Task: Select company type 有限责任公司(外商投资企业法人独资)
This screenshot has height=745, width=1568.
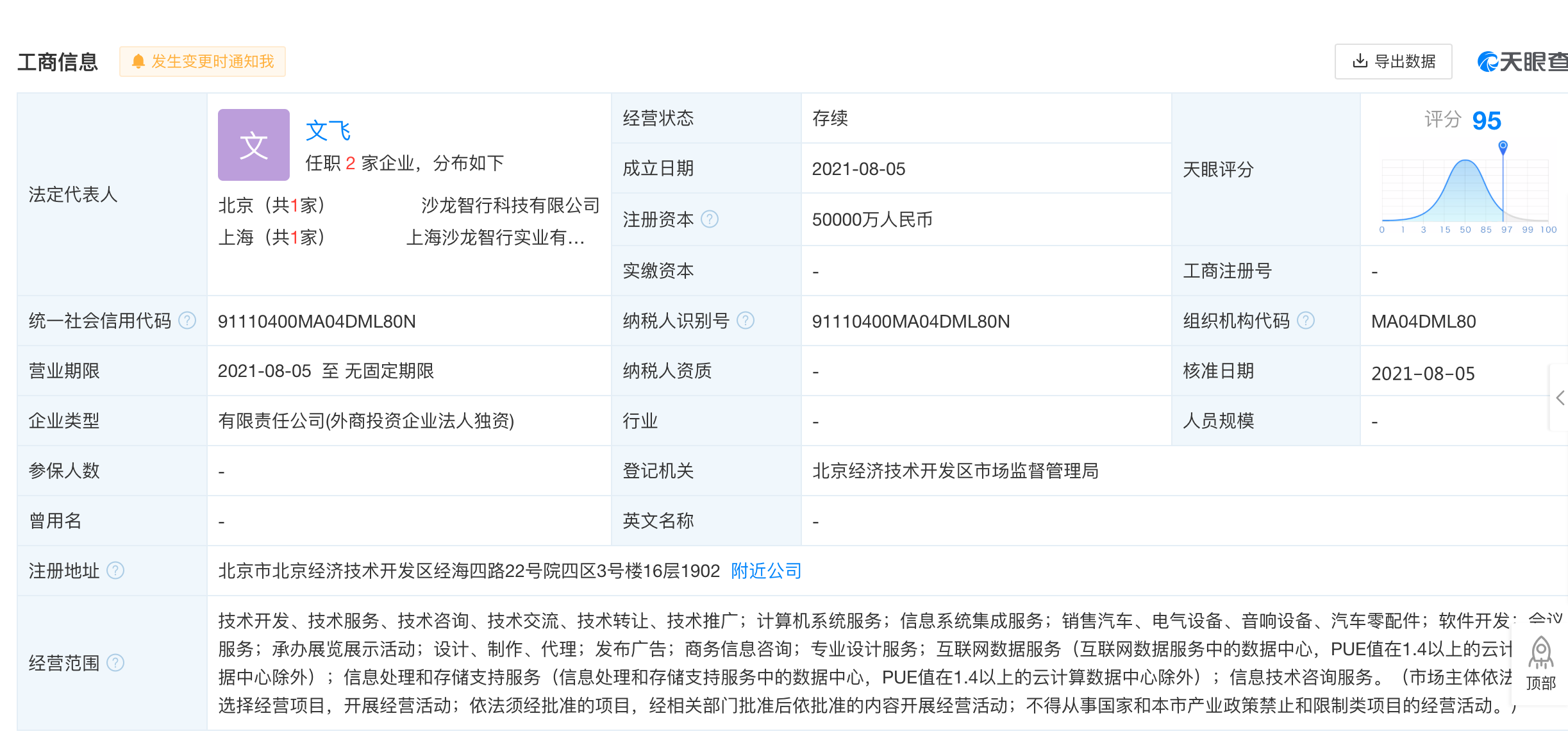Action: click(x=366, y=421)
